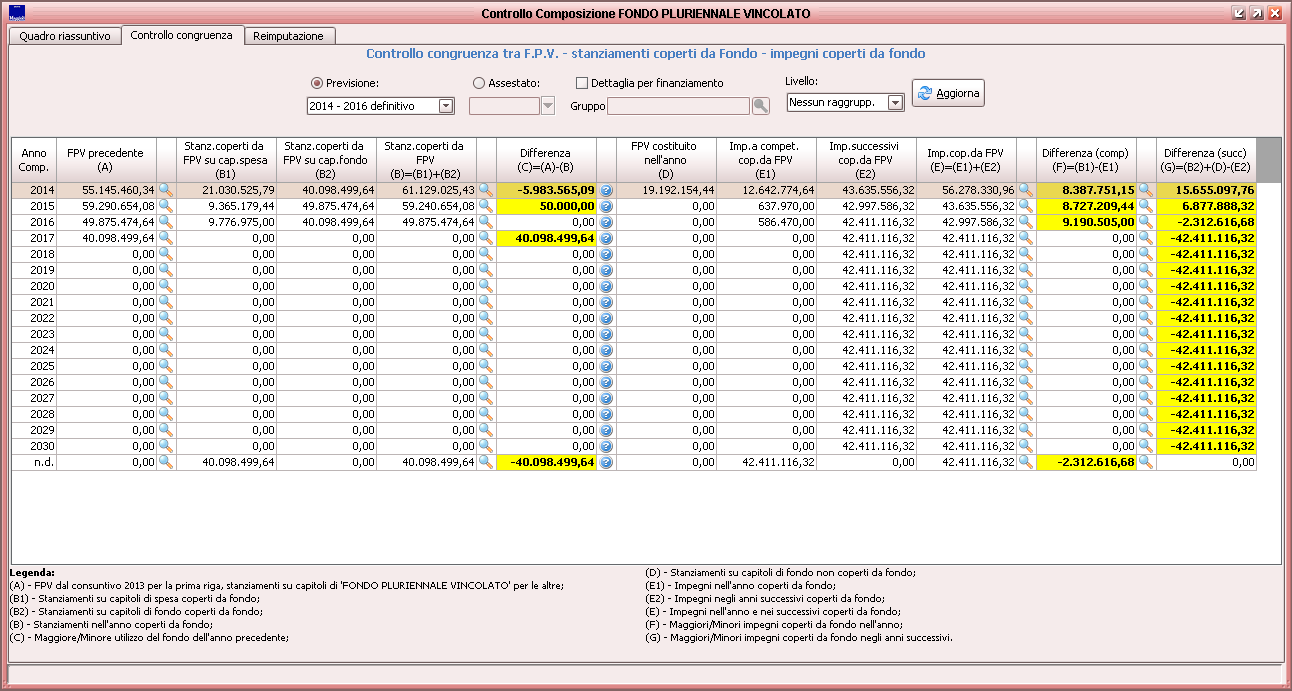
Task: Click into the Gruppo text field
Action: [678, 106]
